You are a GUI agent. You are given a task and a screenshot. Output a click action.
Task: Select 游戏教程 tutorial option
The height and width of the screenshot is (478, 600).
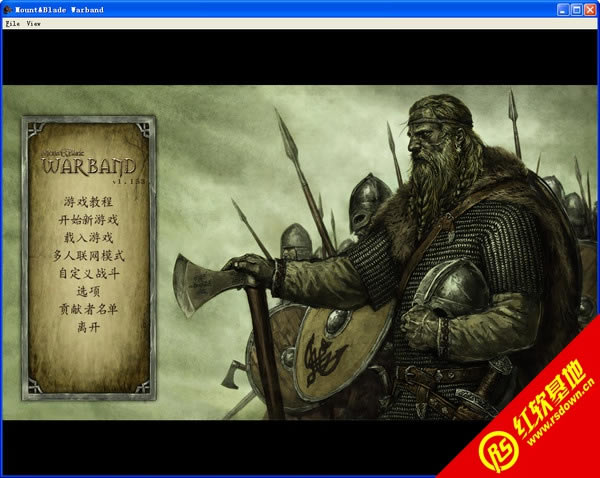[x=89, y=202]
